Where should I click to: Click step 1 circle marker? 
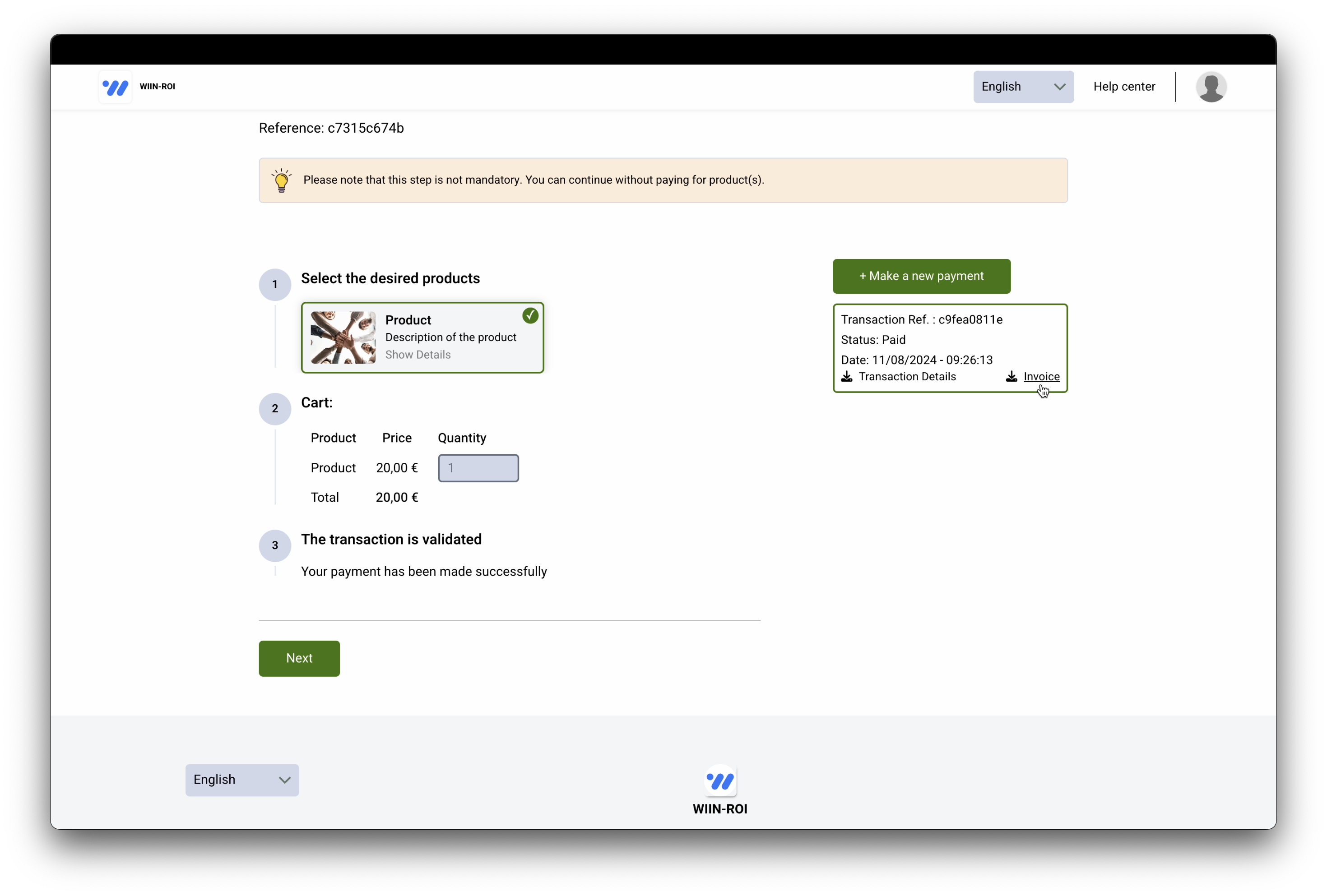tap(275, 285)
